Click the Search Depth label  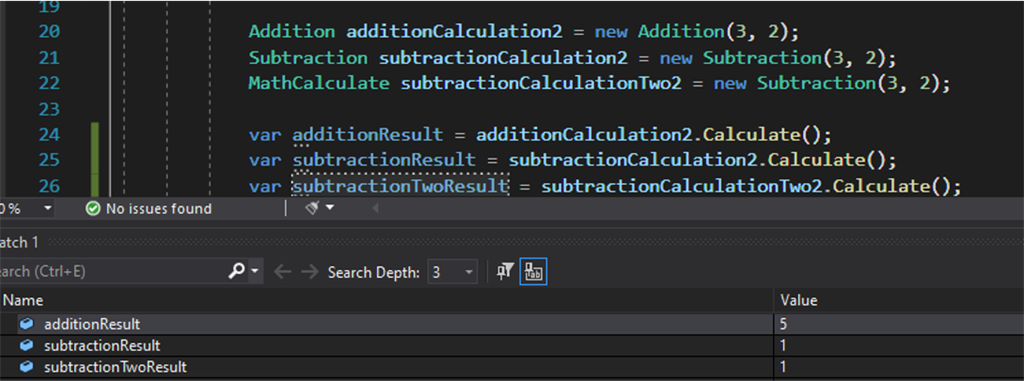374,272
